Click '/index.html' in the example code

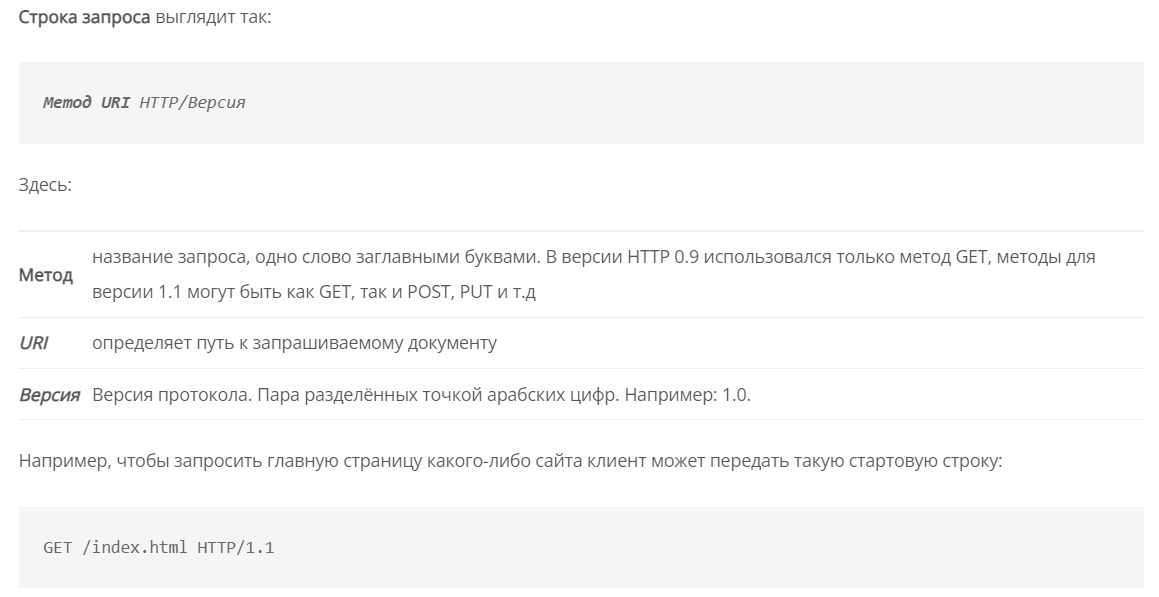click(x=135, y=547)
